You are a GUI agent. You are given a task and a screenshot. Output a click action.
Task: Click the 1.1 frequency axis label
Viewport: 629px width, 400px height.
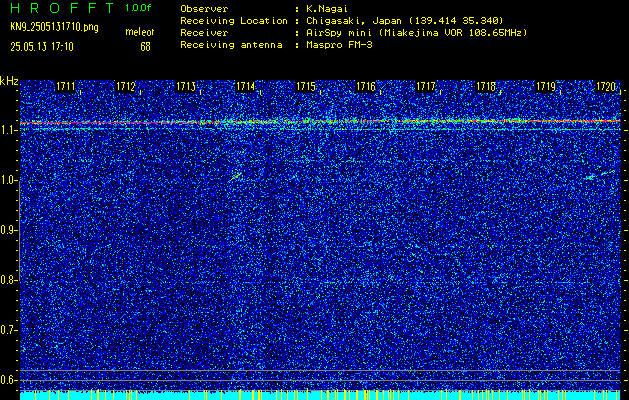coord(8,130)
